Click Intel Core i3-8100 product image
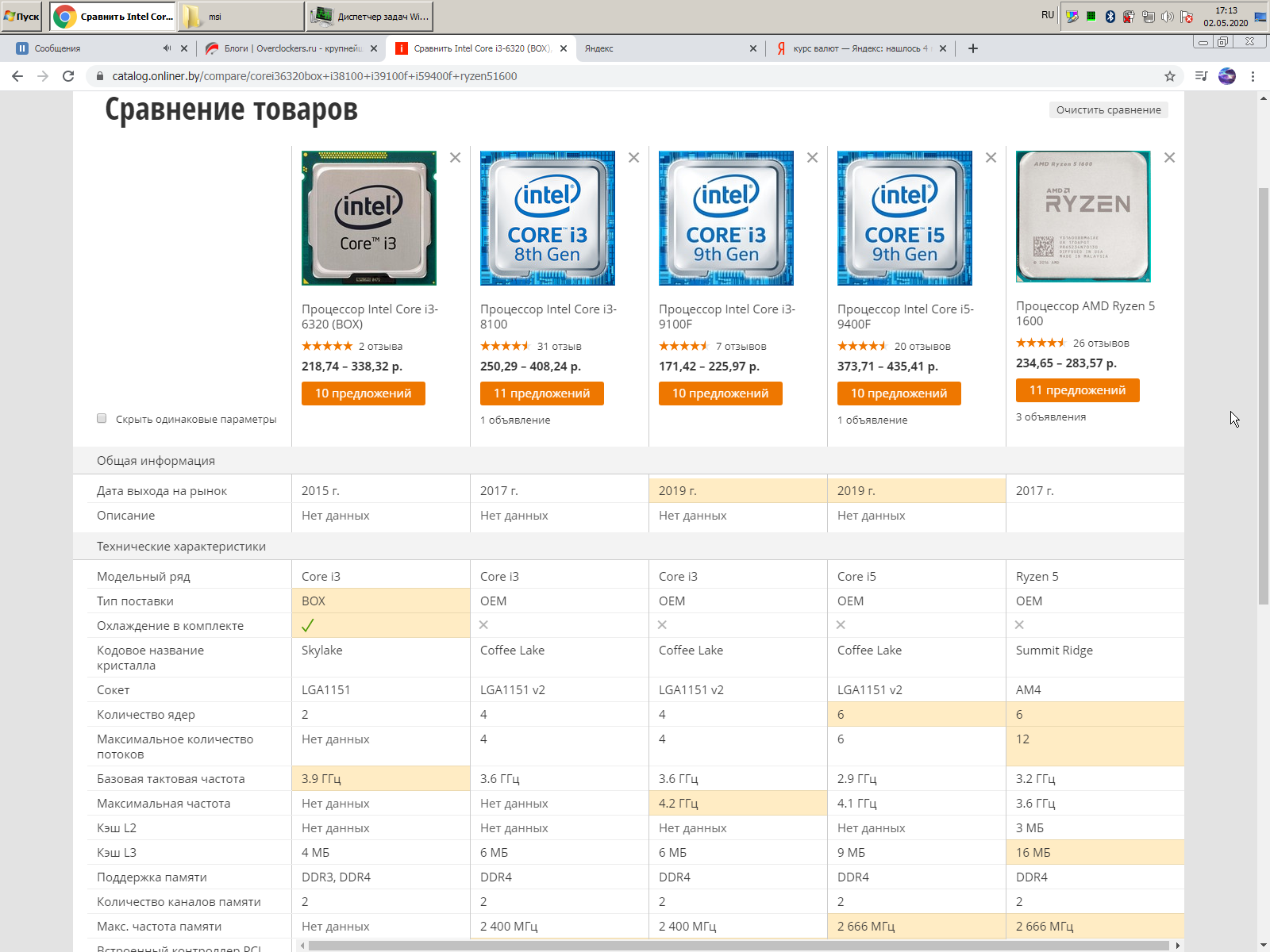This screenshot has height=952, width=1270. [x=547, y=218]
